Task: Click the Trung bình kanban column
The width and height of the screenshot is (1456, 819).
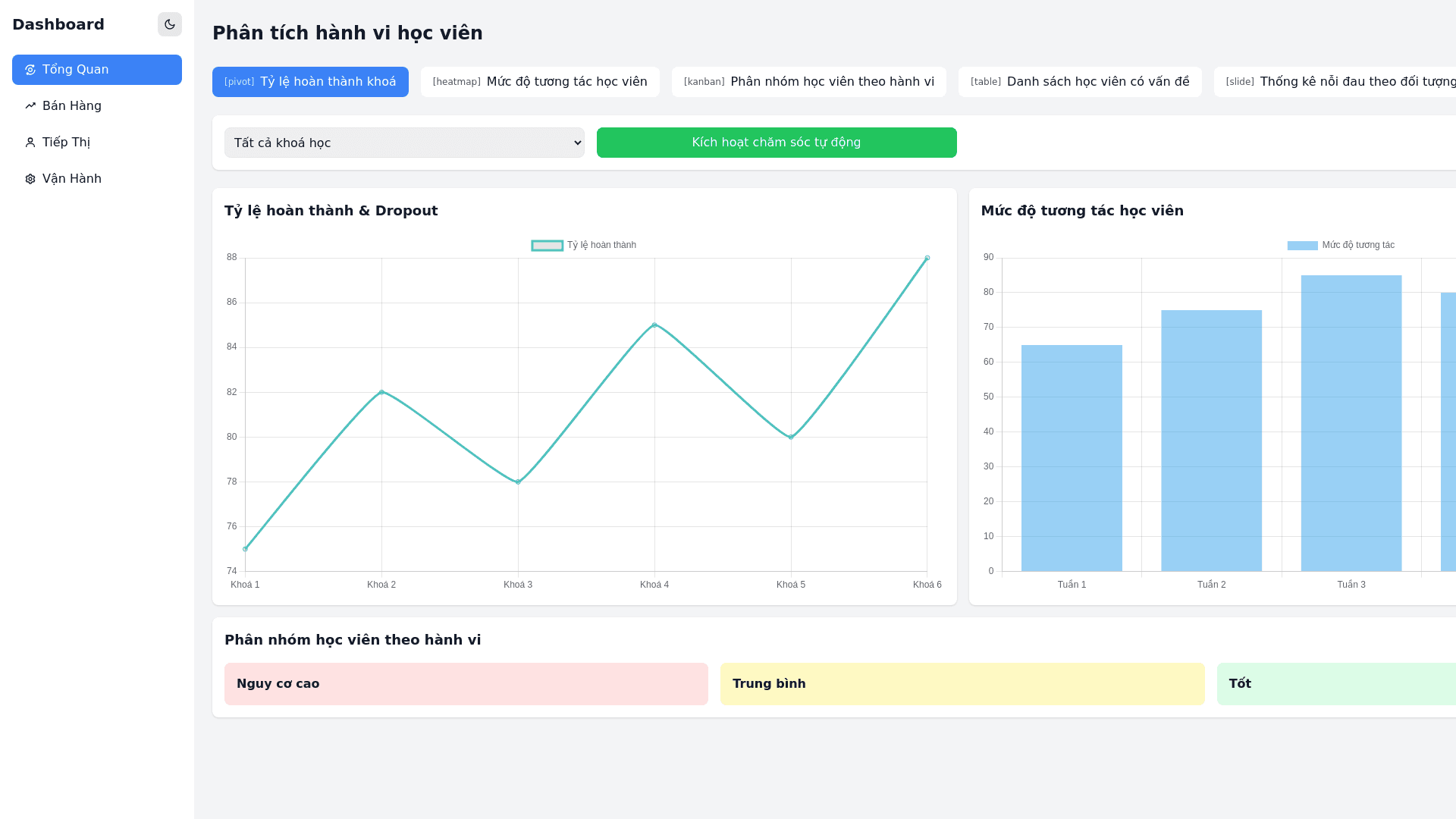Action: point(962,684)
